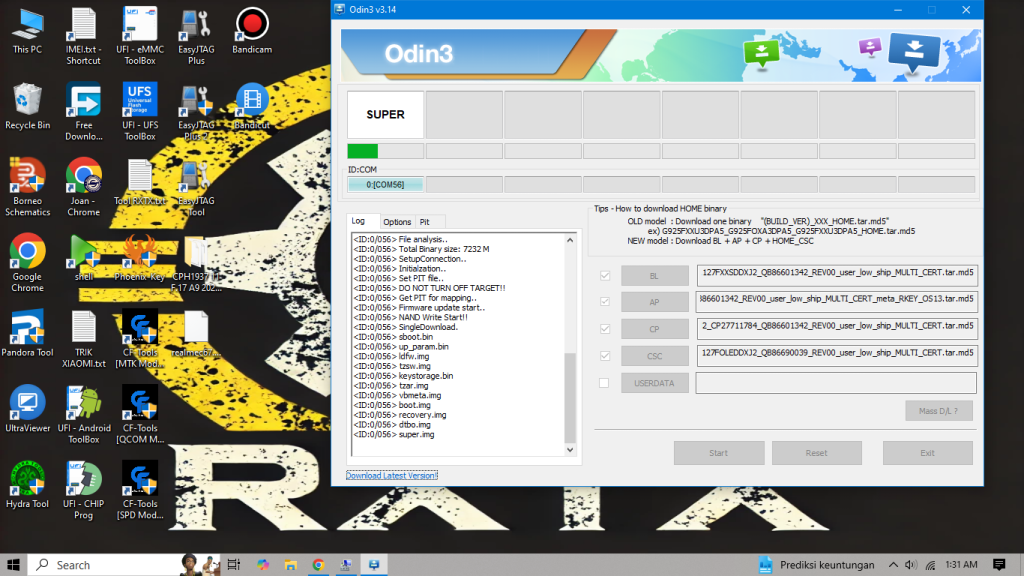Open the Borneo Schematics icon
This screenshot has height=576, width=1024.
(x=27, y=176)
